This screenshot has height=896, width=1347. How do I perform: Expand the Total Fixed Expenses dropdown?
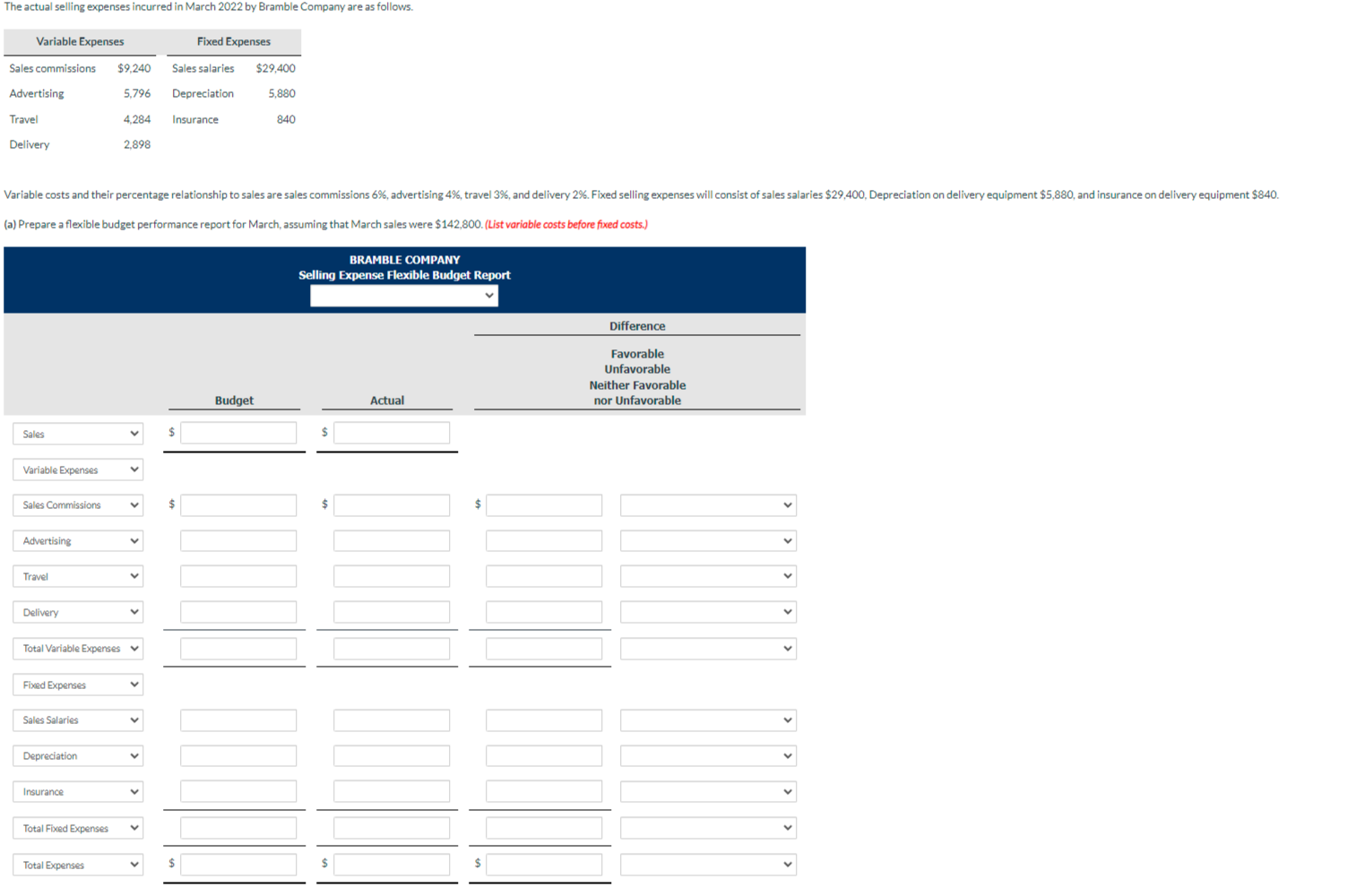tap(77, 827)
